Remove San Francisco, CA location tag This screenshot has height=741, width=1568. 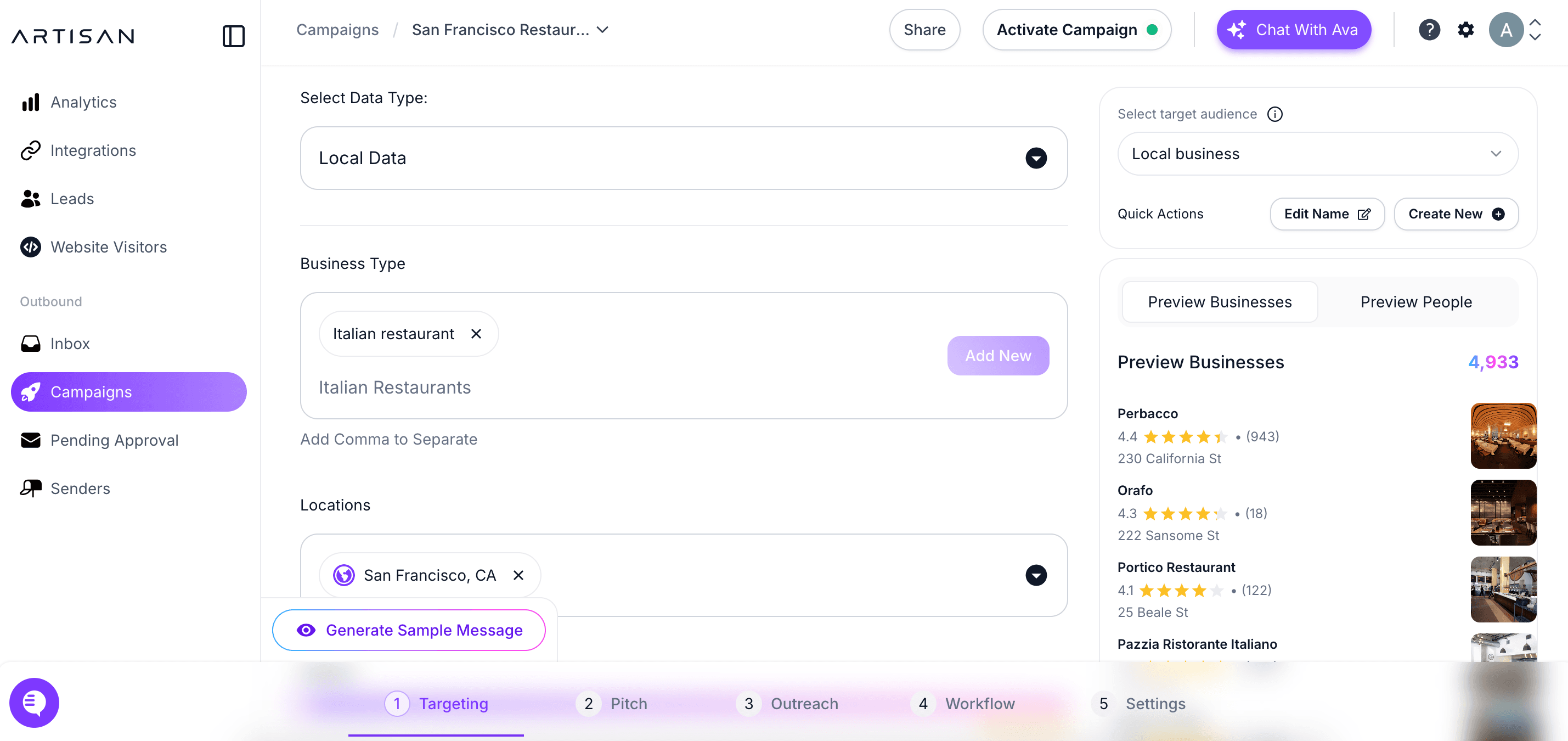[x=518, y=575]
